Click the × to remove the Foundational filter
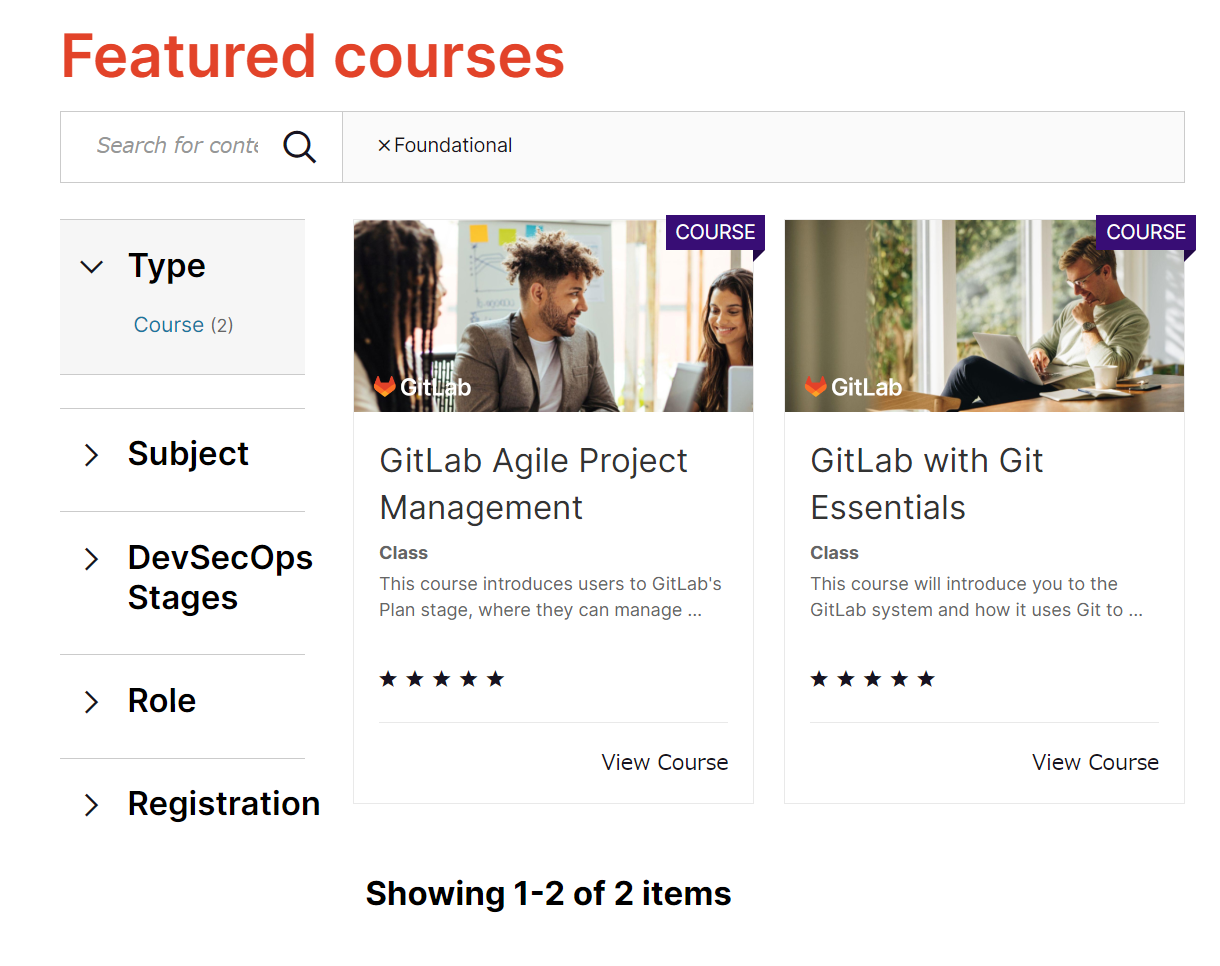The image size is (1220, 966). pyautogui.click(x=384, y=145)
